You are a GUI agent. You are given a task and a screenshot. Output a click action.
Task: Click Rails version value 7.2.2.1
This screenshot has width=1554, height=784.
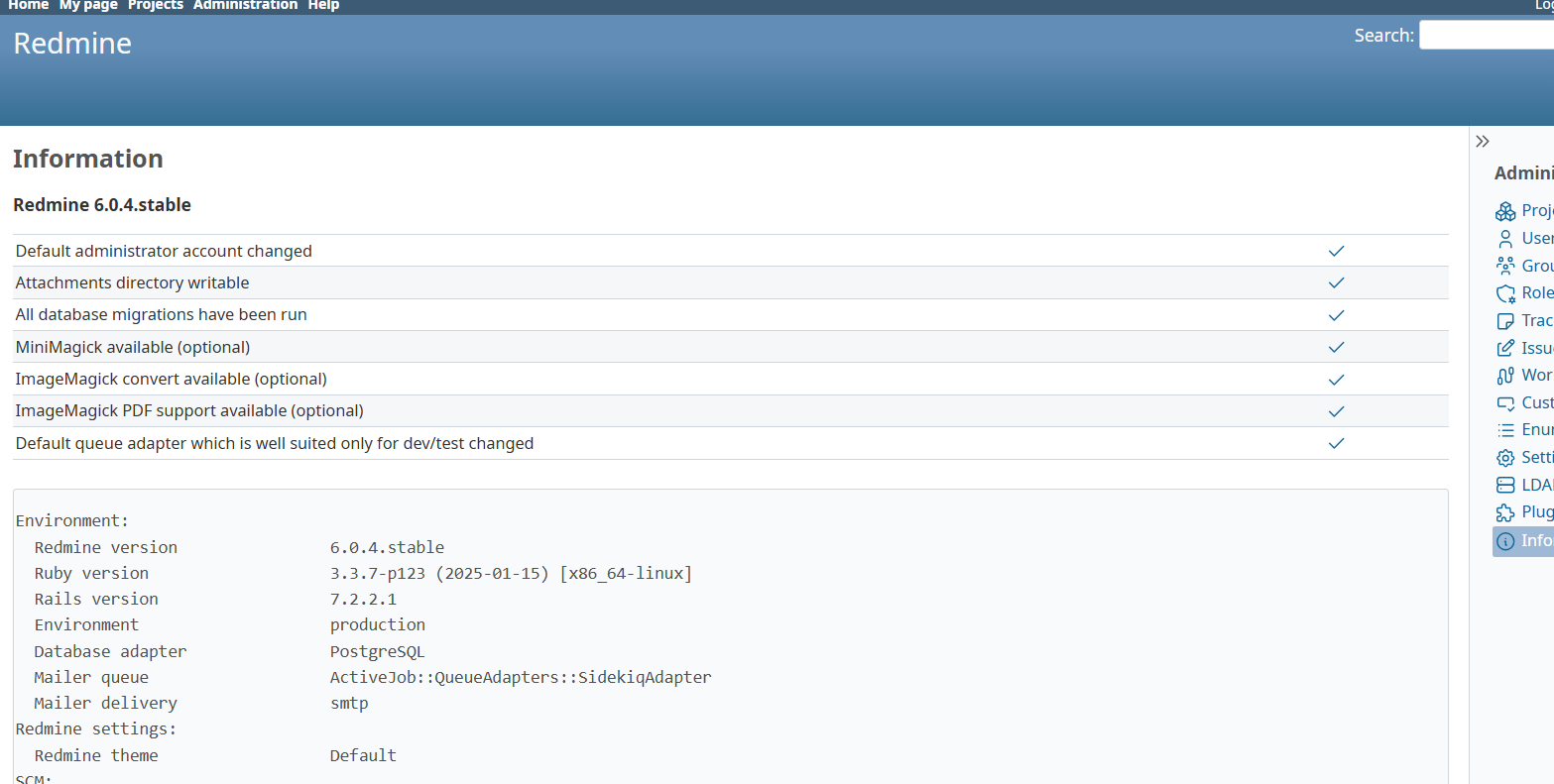363,599
